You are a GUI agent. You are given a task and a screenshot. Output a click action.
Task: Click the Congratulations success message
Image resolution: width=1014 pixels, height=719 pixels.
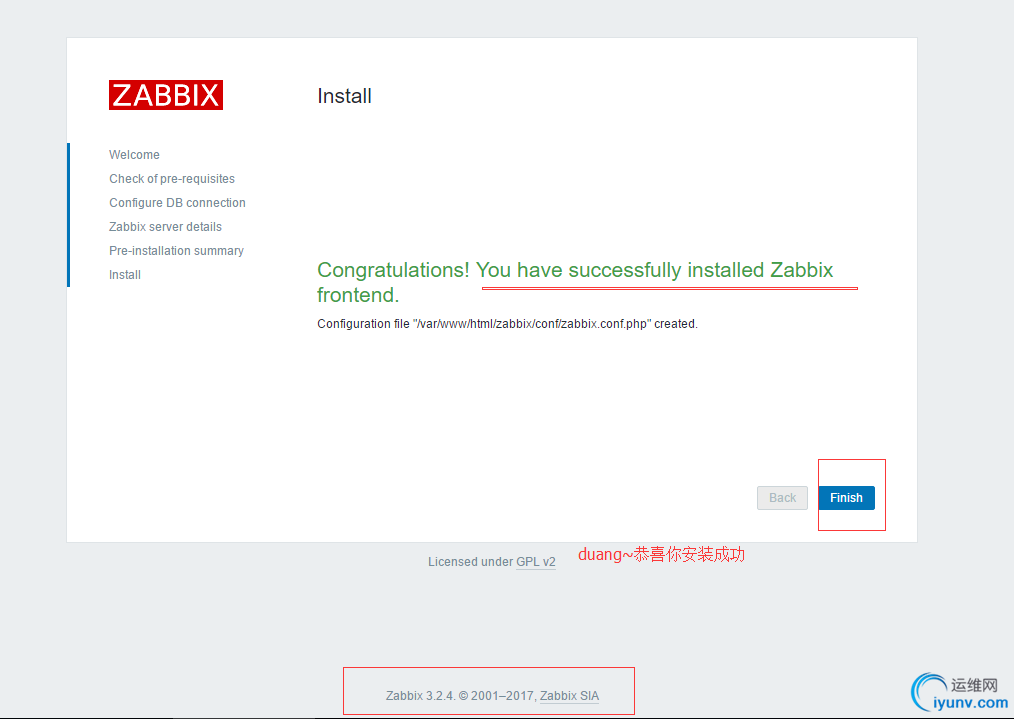click(575, 282)
